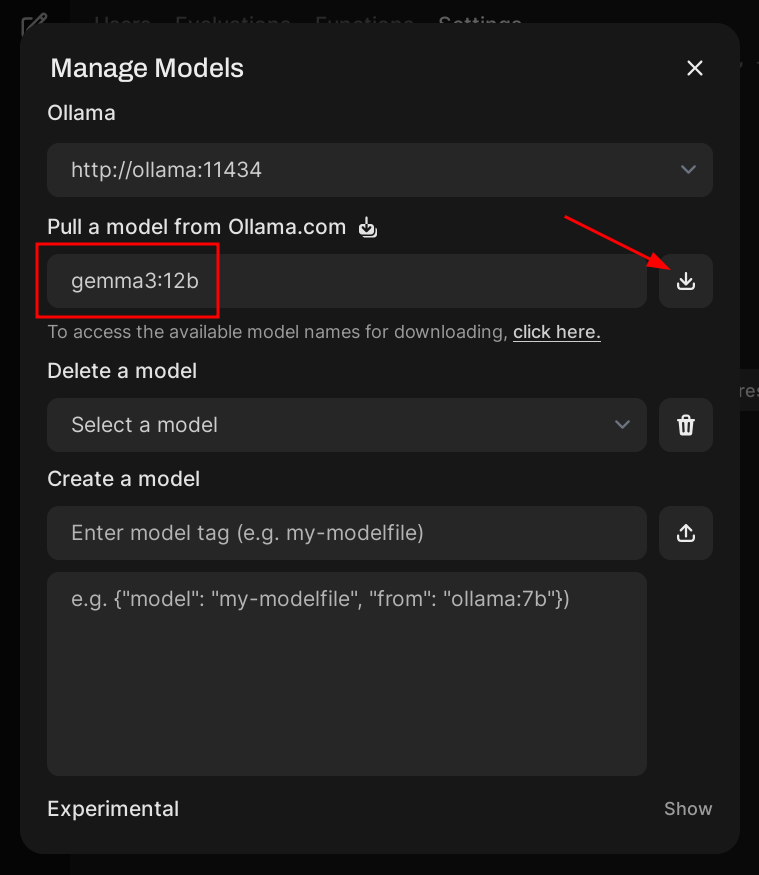The image size is (759, 875).
Task: Click the chevron on the Ollama URL selector
Action: tap(688, 170)
